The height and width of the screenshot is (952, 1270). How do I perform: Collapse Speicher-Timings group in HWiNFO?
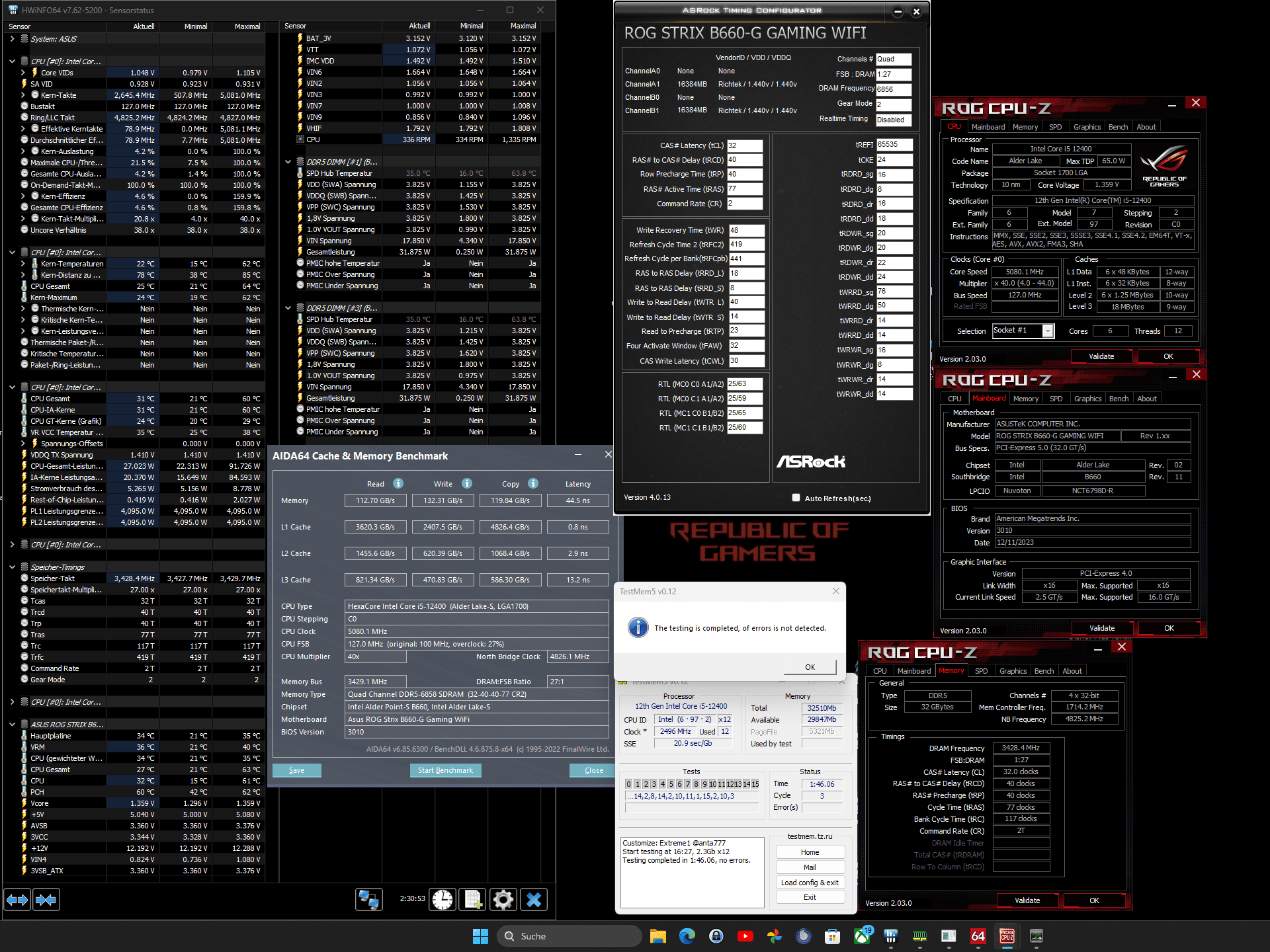click(x=12, y=567)
